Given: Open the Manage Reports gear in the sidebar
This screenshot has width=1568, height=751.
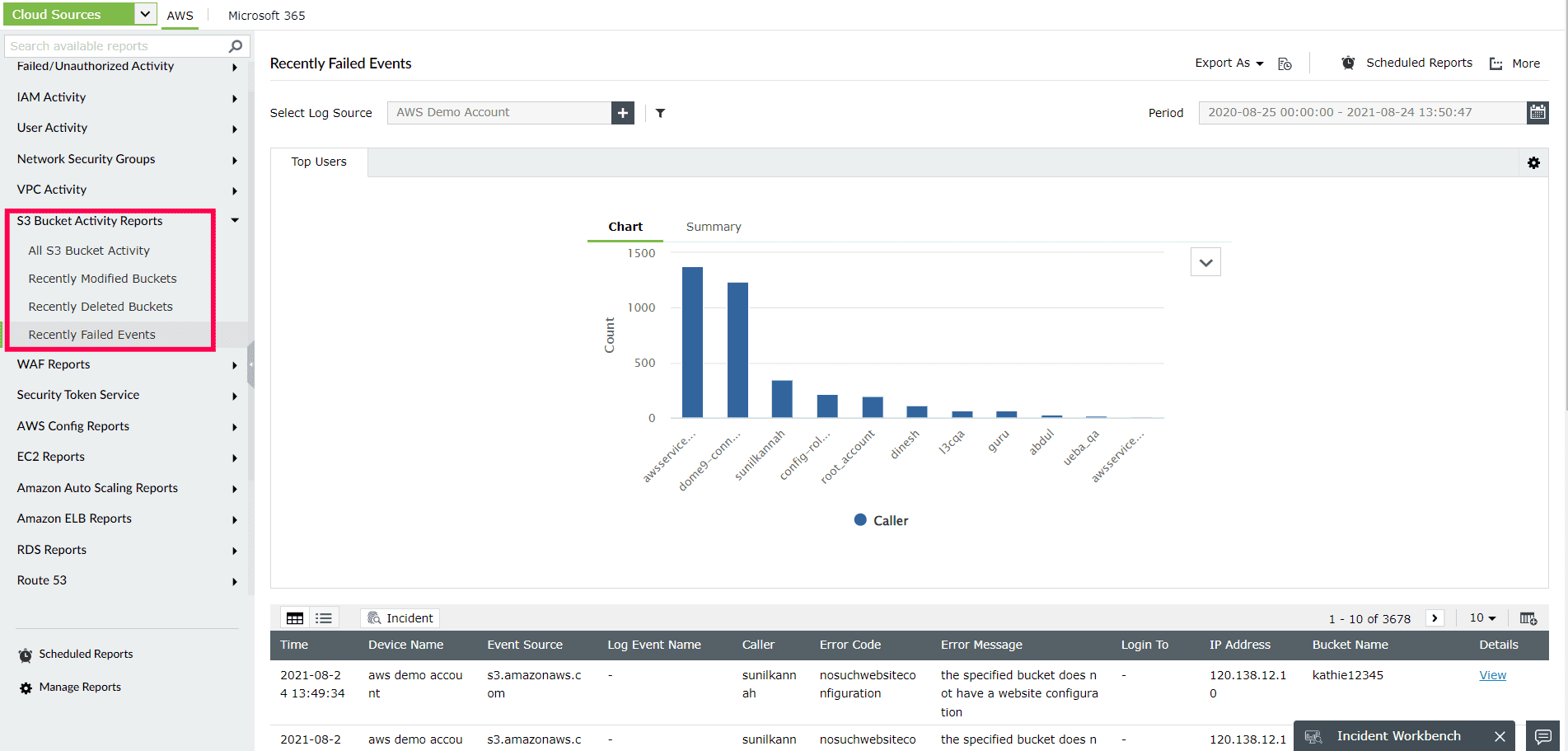Looking at the screenshot, I should point(26,687).
